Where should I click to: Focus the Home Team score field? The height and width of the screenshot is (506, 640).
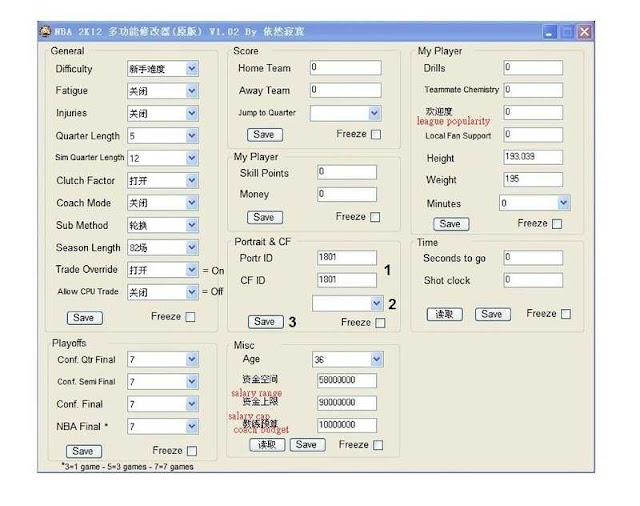click(346, 68)
